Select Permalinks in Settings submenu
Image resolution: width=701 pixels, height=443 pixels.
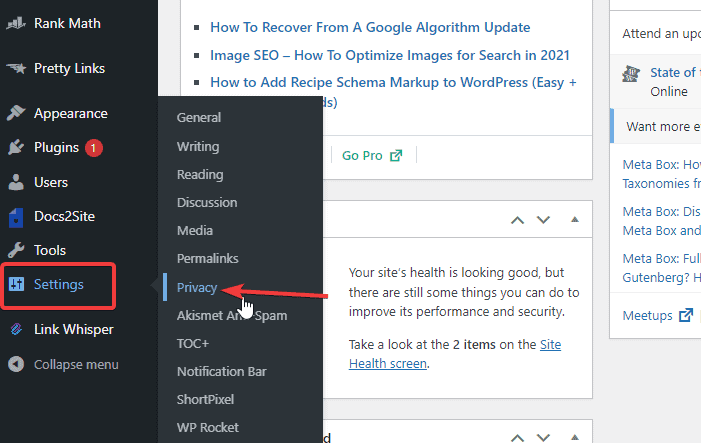[x=207, y=258]
